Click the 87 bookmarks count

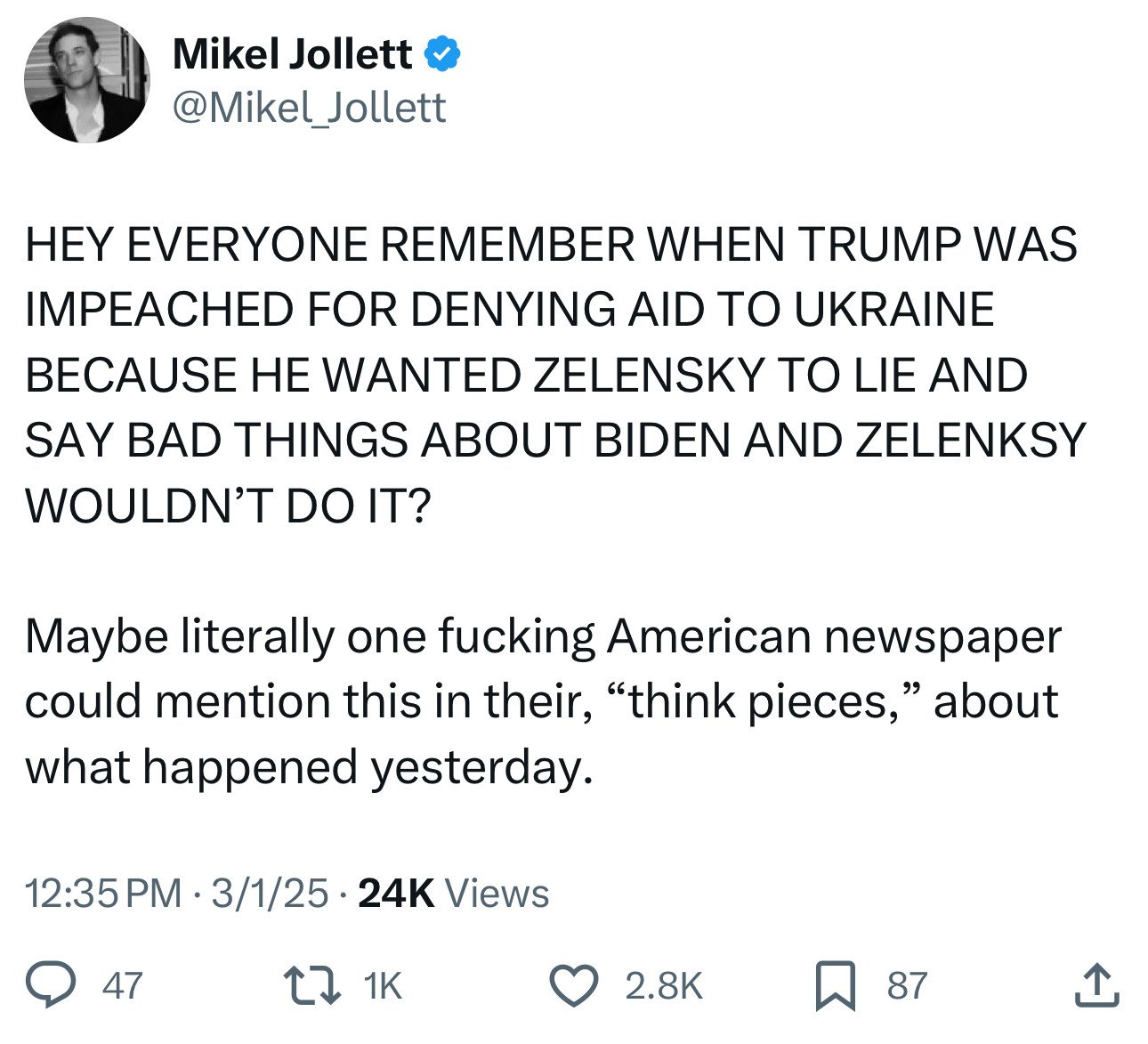[907, 986]
